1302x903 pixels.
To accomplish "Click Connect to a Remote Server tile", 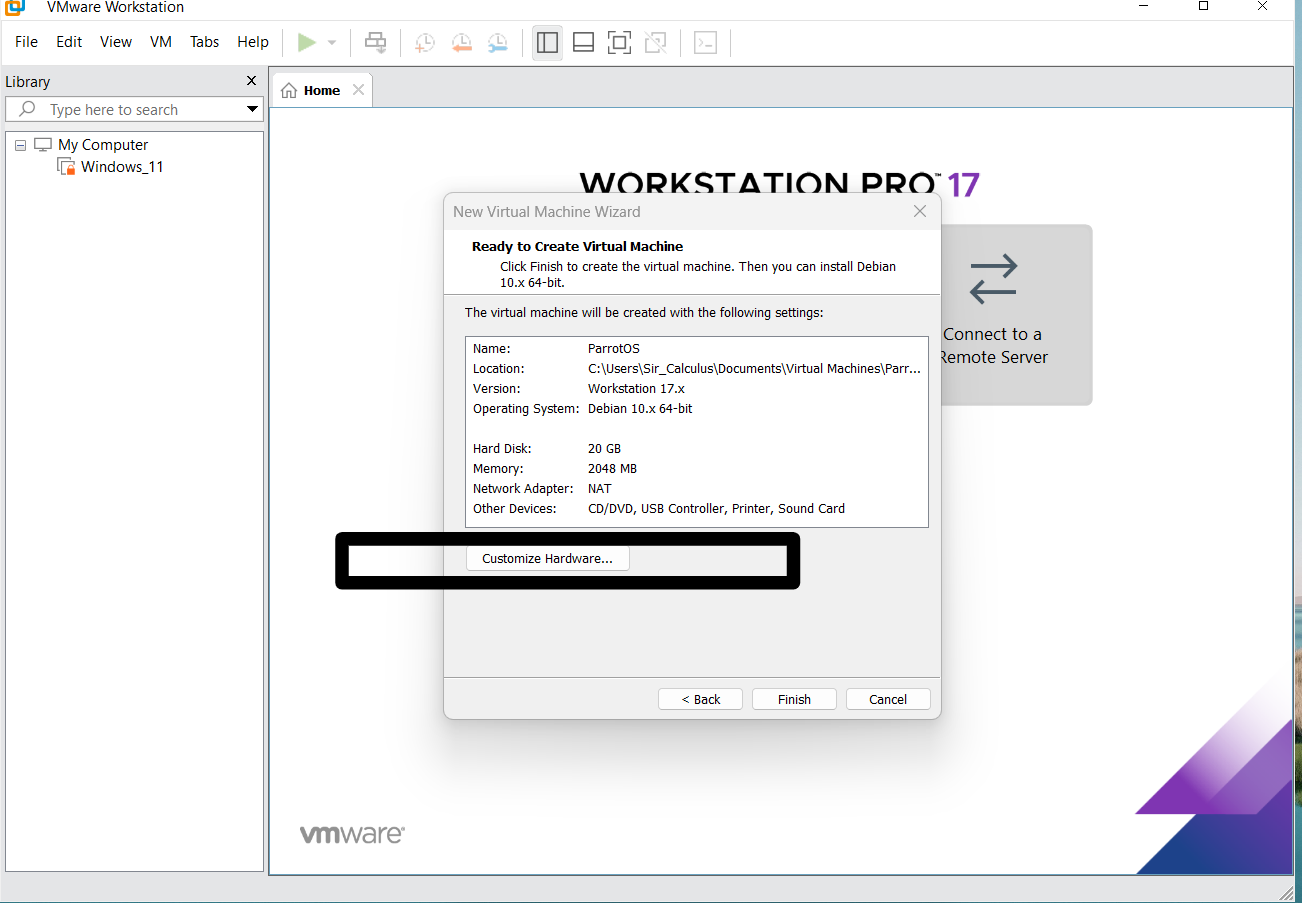I will point(1016,314).
